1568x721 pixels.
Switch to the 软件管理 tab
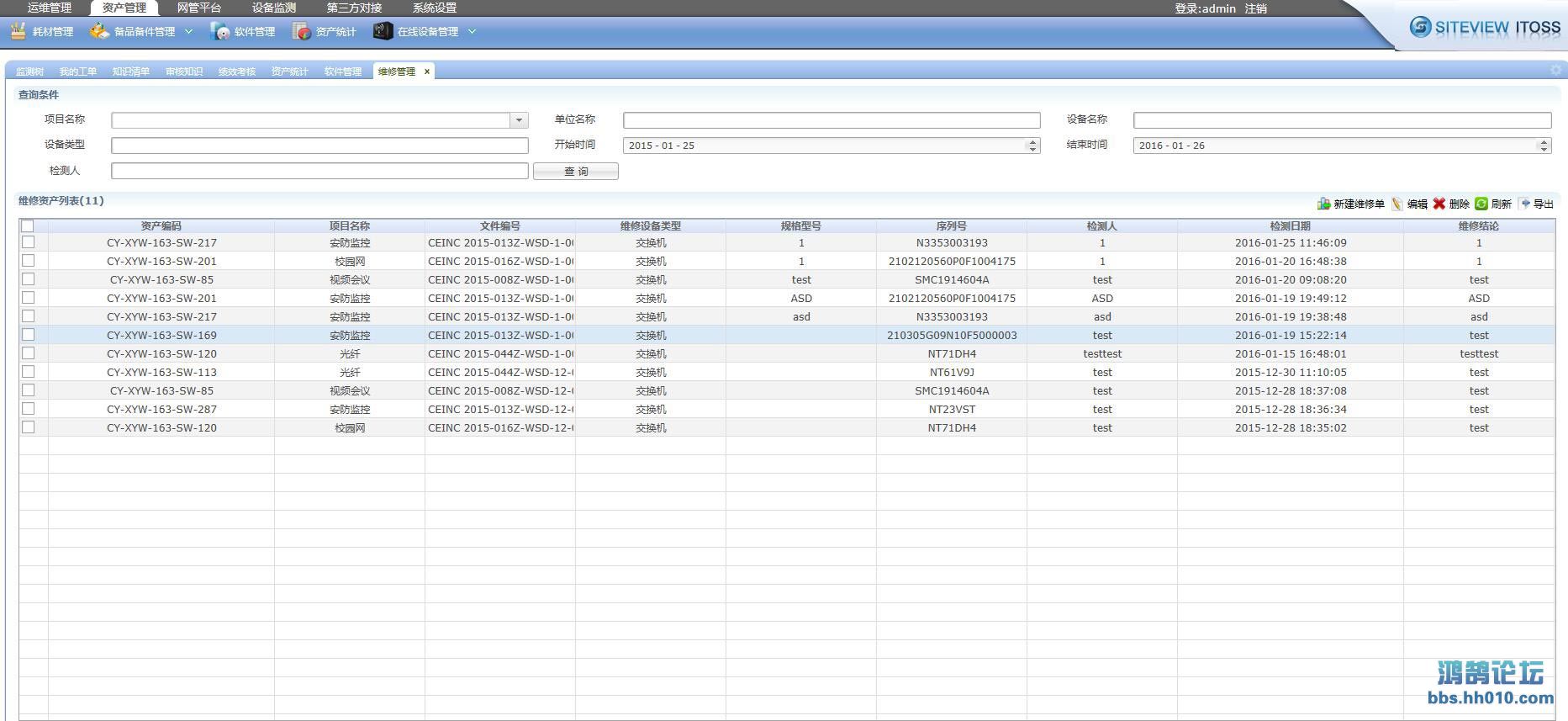(343, 72)
